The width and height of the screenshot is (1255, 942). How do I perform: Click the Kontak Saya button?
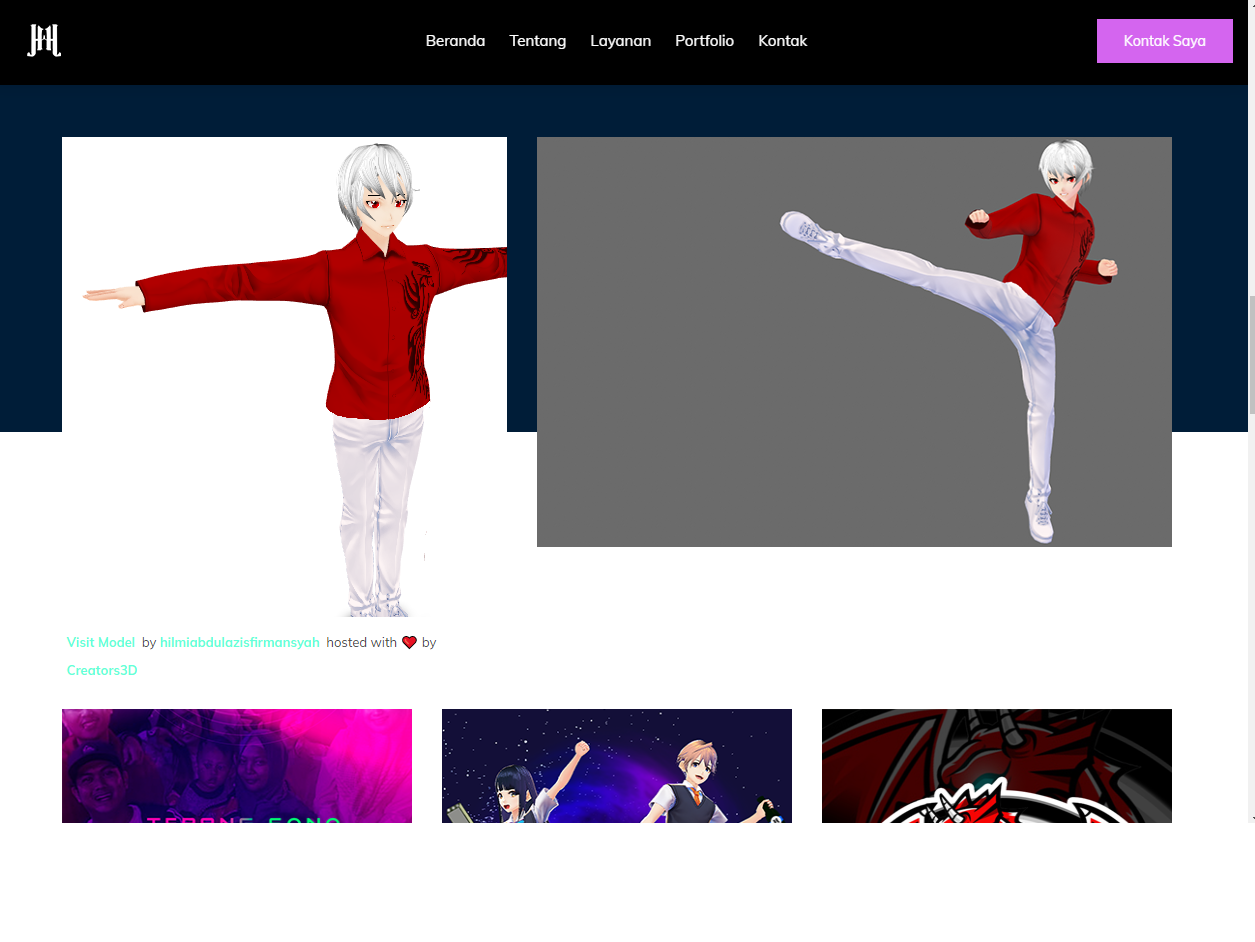(1164, 41)
